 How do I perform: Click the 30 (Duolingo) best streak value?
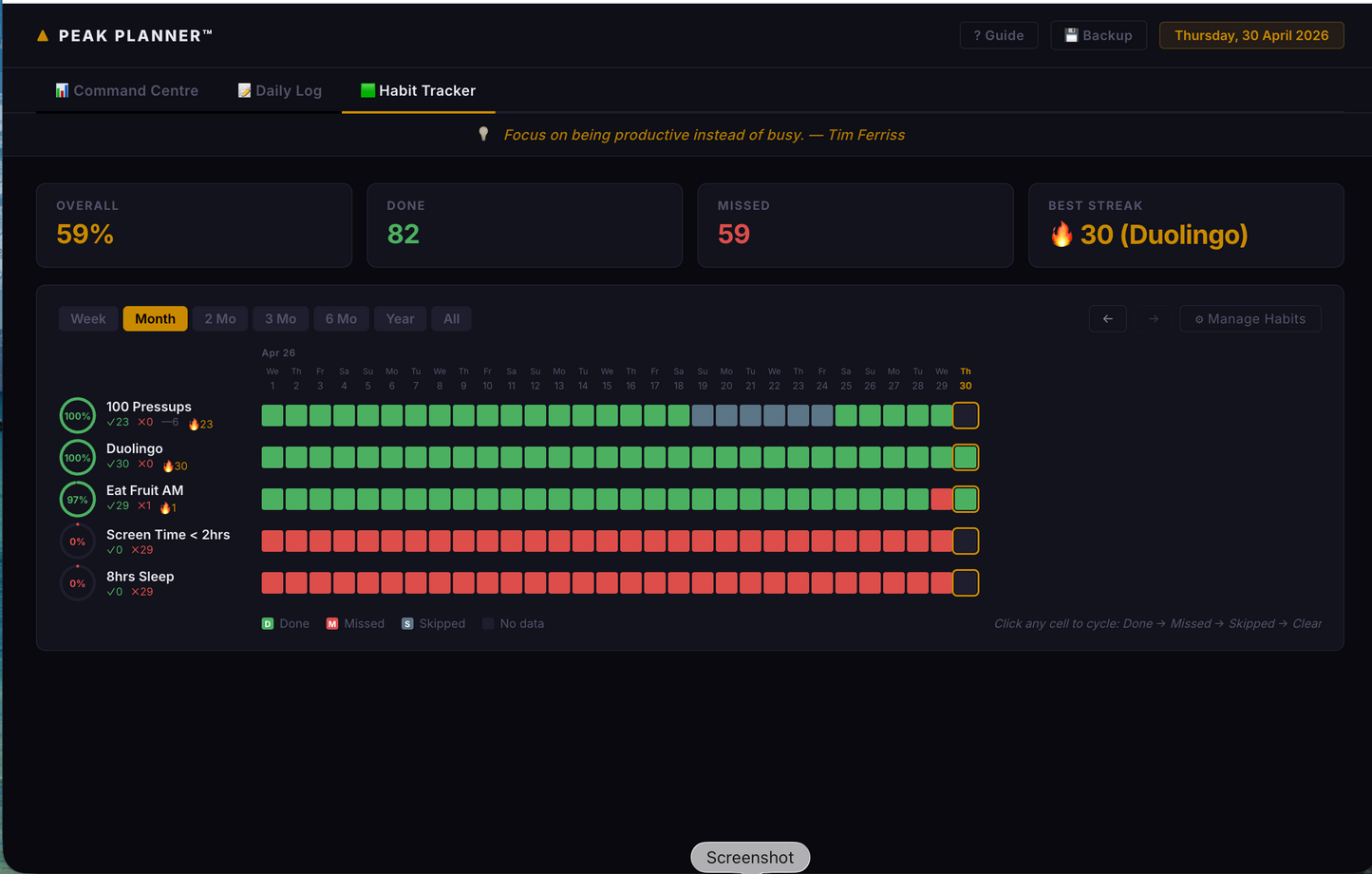point(1164,234)
